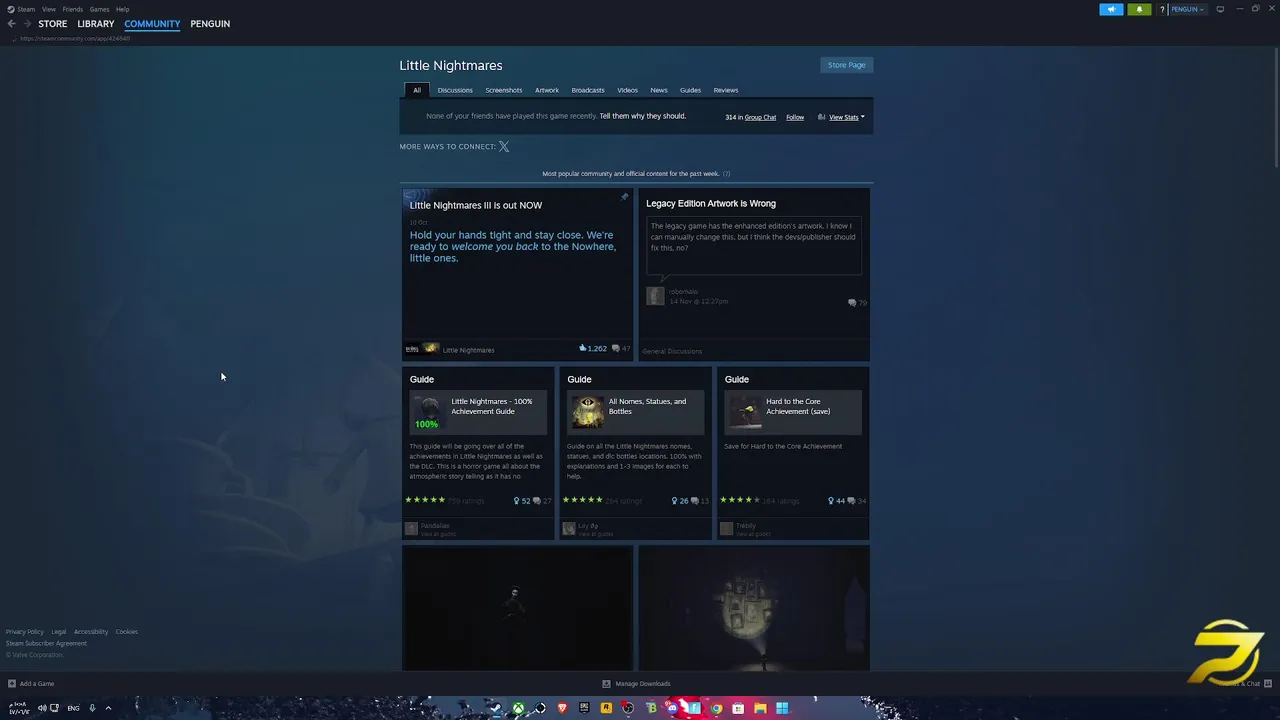Switch to the Guides tab

tap(690, 90)
